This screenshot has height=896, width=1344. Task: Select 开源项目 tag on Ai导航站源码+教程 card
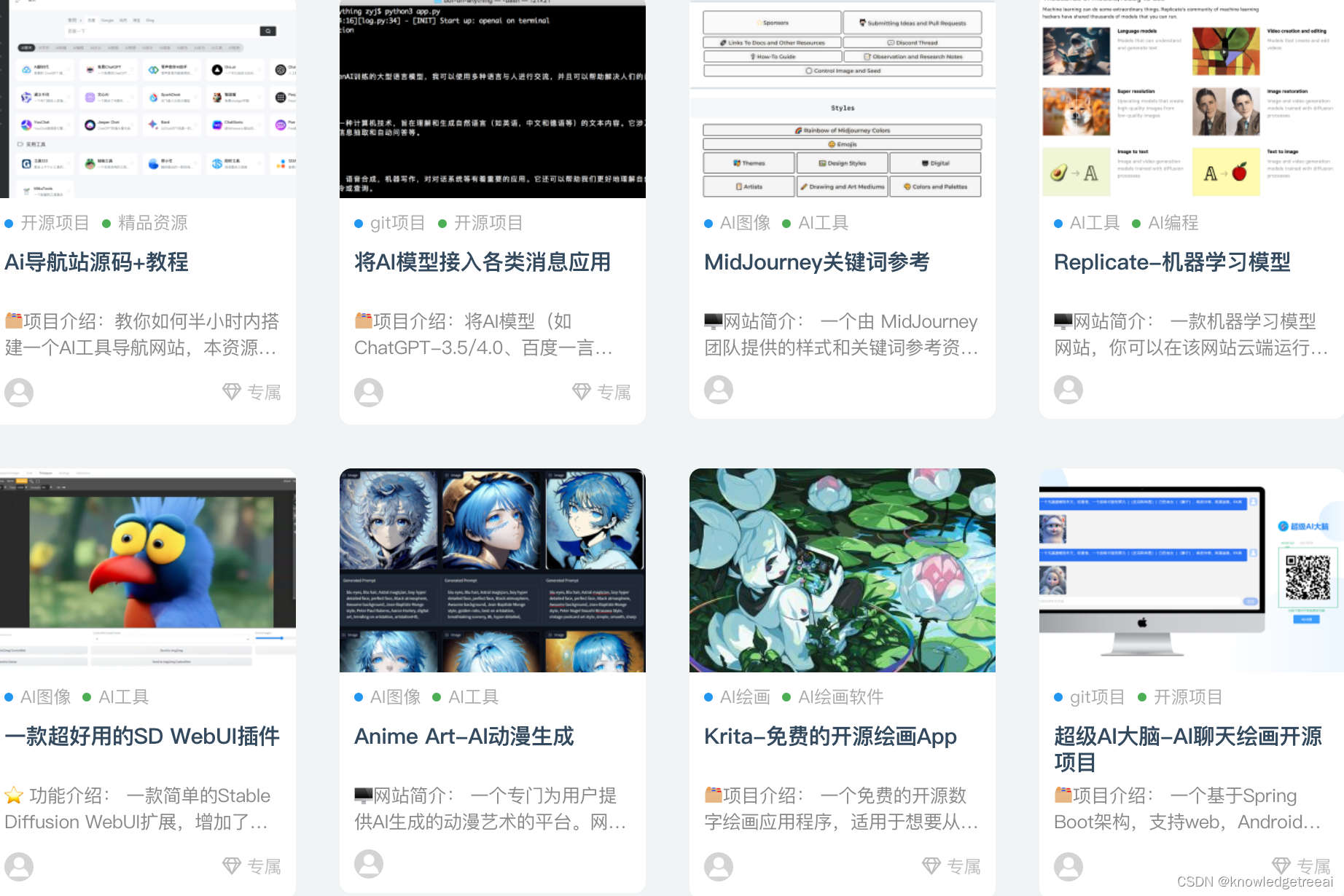tap(47, 223)
